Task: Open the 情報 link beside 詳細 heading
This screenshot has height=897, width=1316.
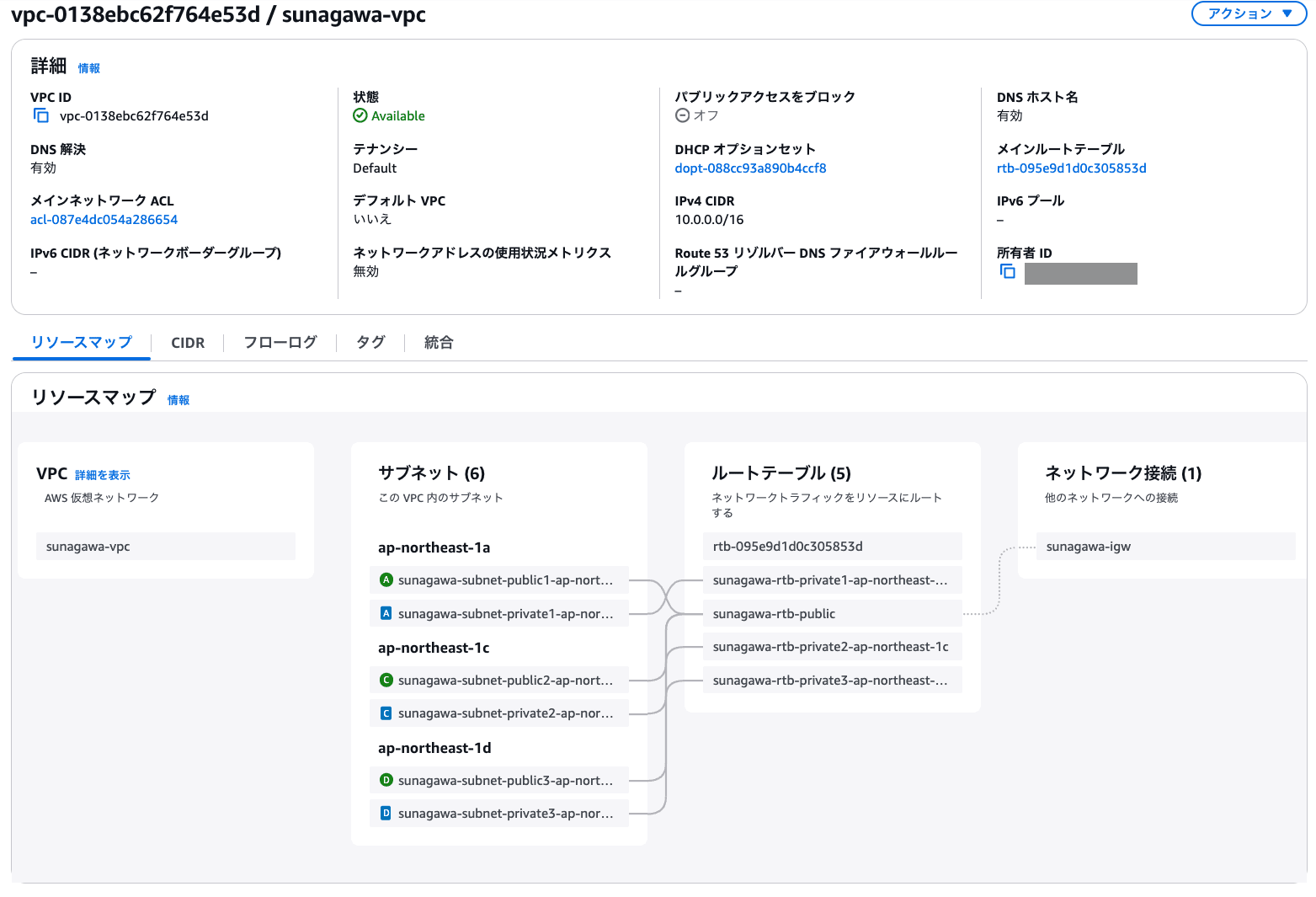Action: click(x=89, y=68)
